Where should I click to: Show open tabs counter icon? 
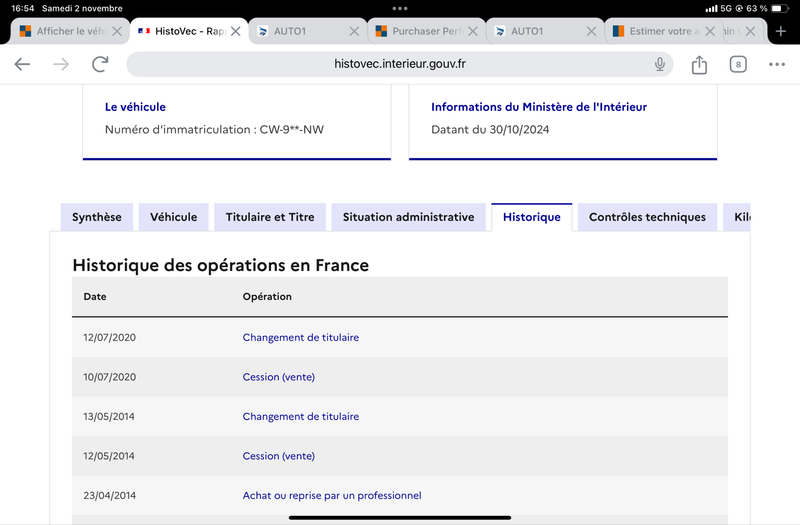point(738,64)
